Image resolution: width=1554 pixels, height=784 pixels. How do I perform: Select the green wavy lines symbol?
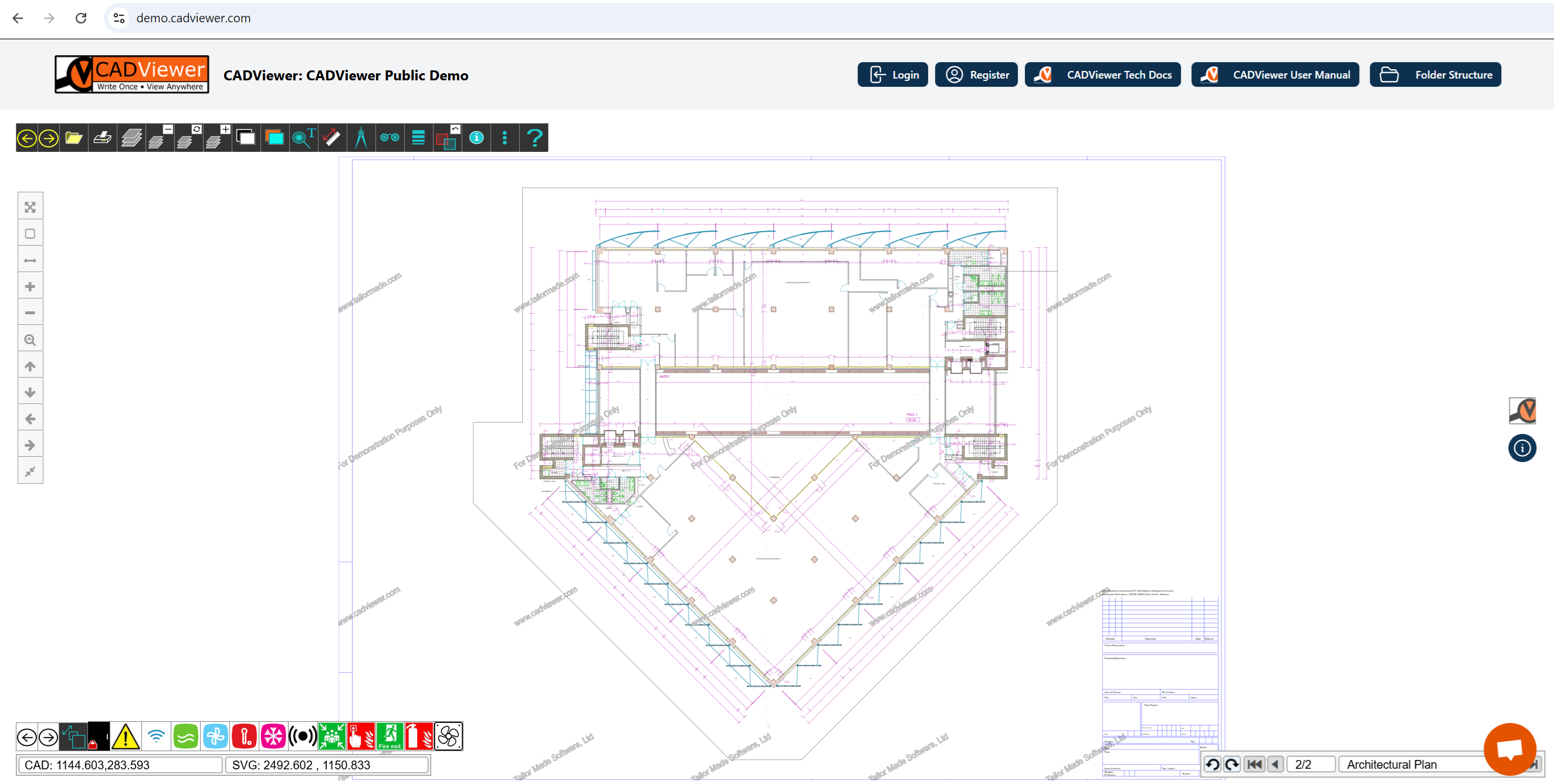pos(186,737)
